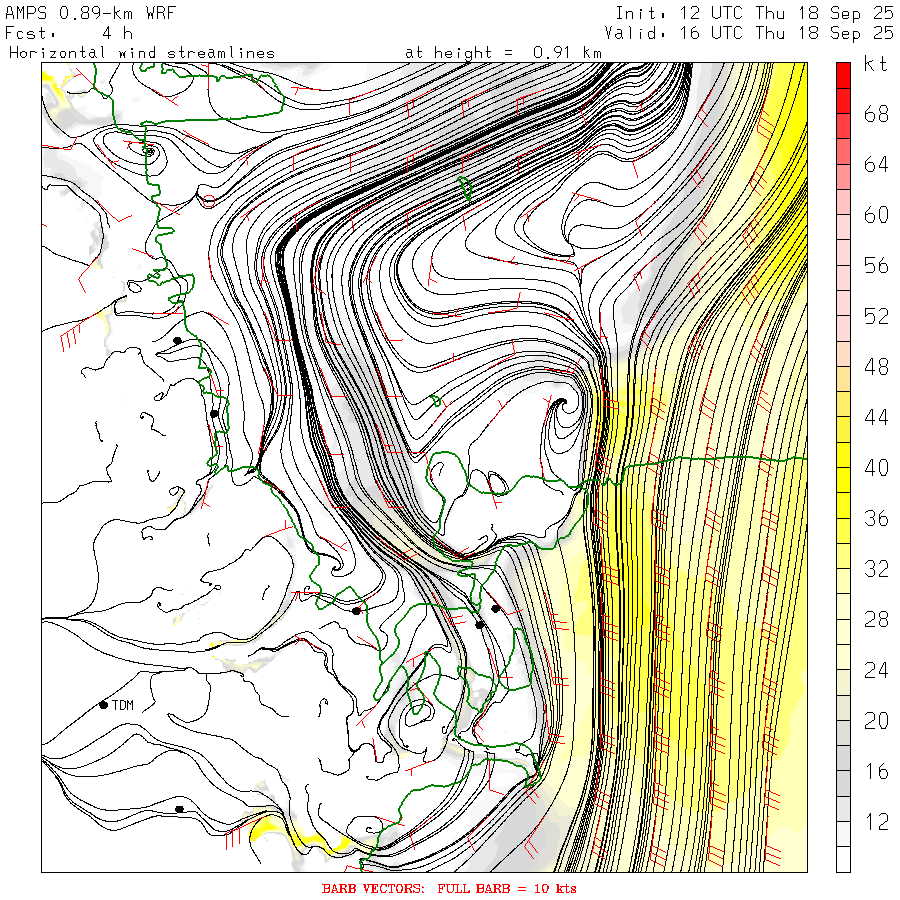Click the 'kt' units label above color bar
The image size is (900, 900).
[875, 65]
